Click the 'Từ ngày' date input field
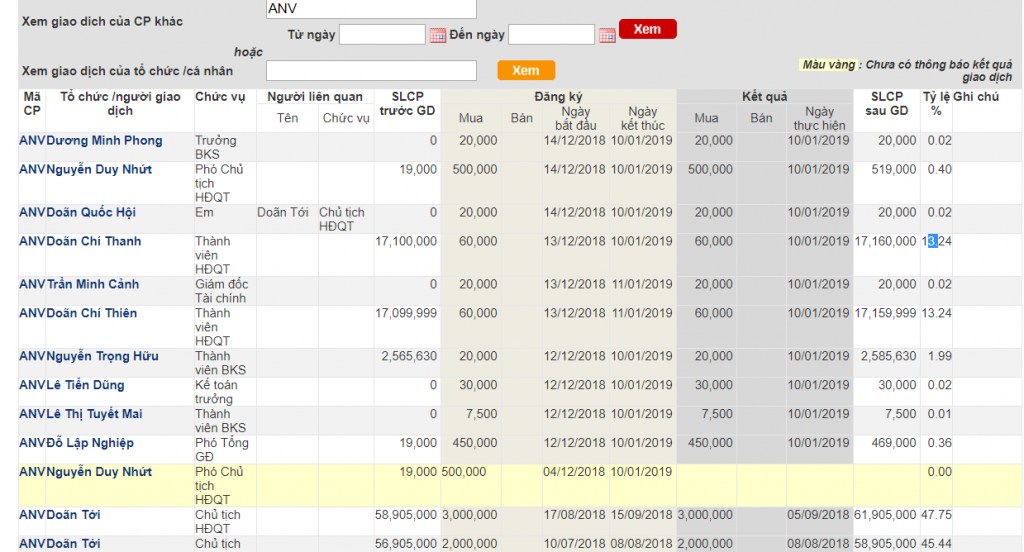The image size is (1024, 552). [382, 35]
